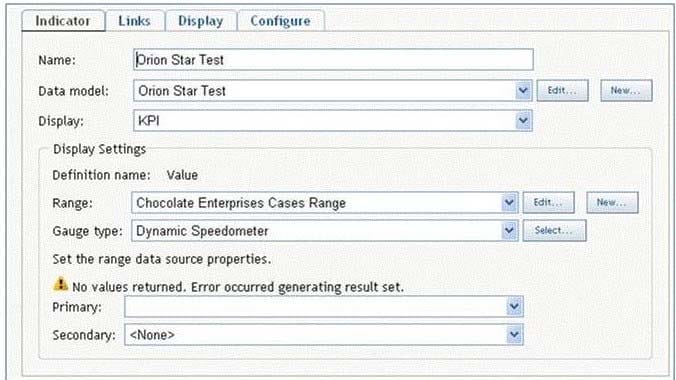Image resolution: width=676 pixels, height=380 pixels.
Task: Click Select button for Gauge type
Action: coord(554,230)
